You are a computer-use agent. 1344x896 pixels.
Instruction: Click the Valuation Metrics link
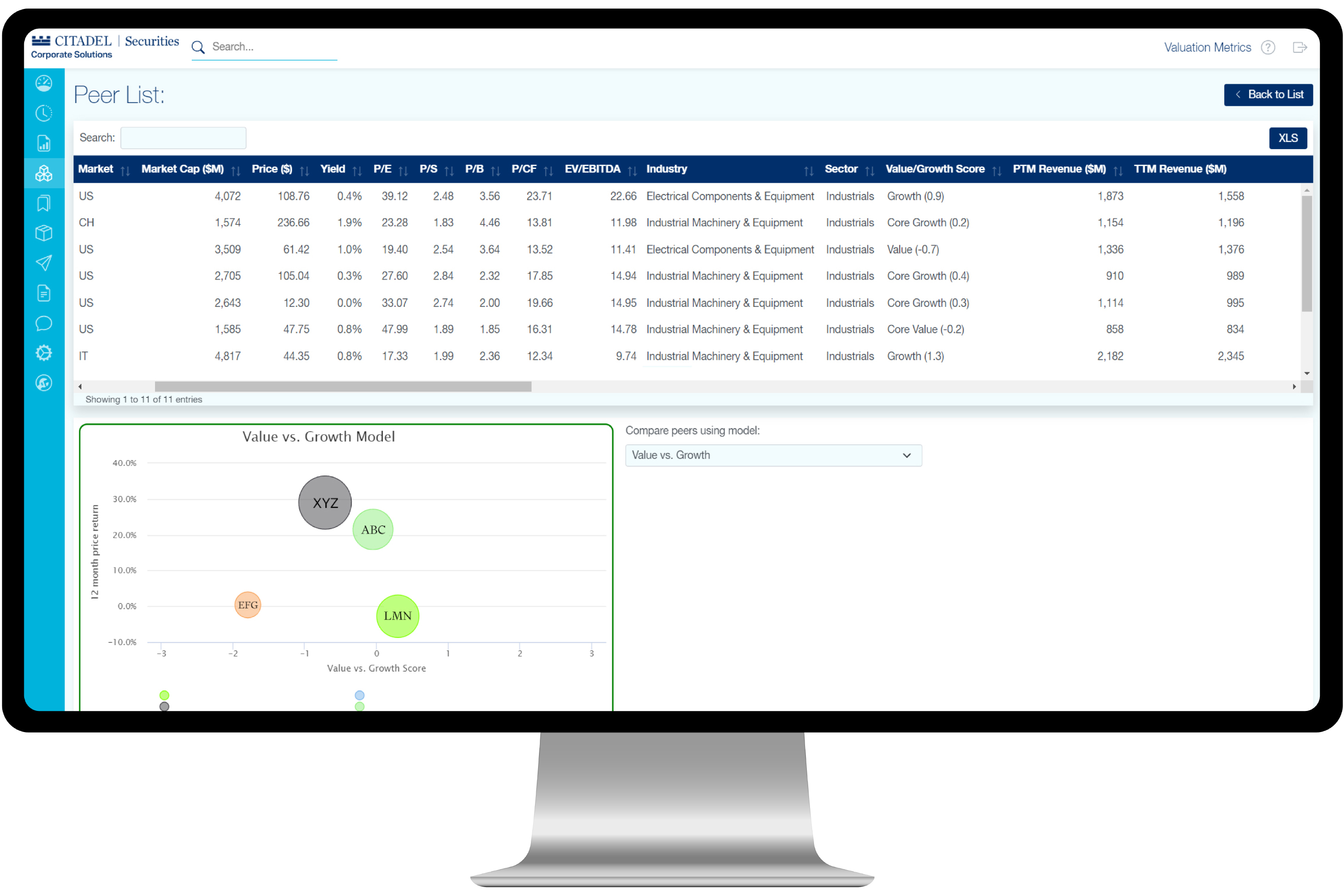pos(1207,47)
